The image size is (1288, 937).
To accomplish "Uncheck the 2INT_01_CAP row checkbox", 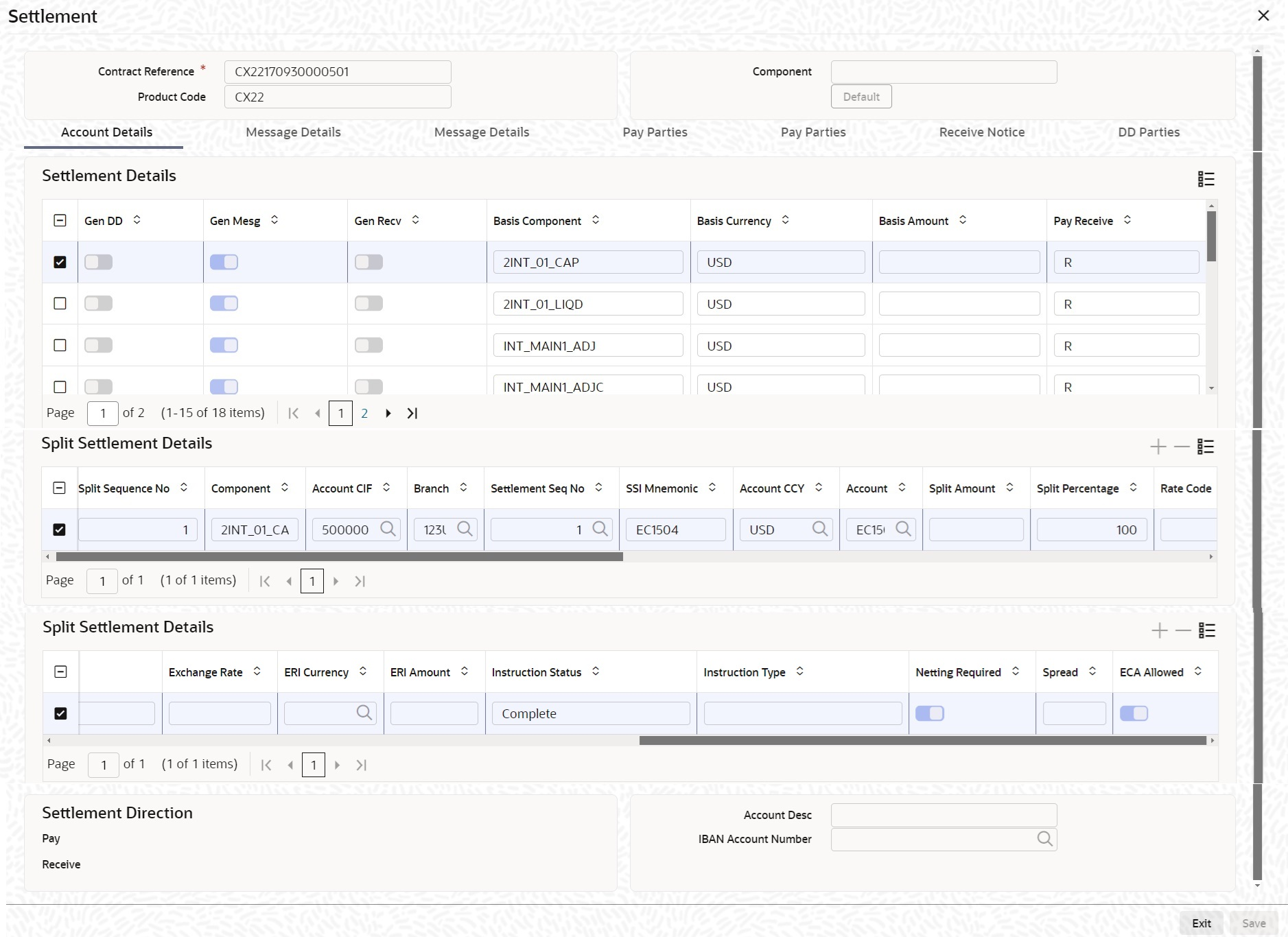I will coord(60,262).
